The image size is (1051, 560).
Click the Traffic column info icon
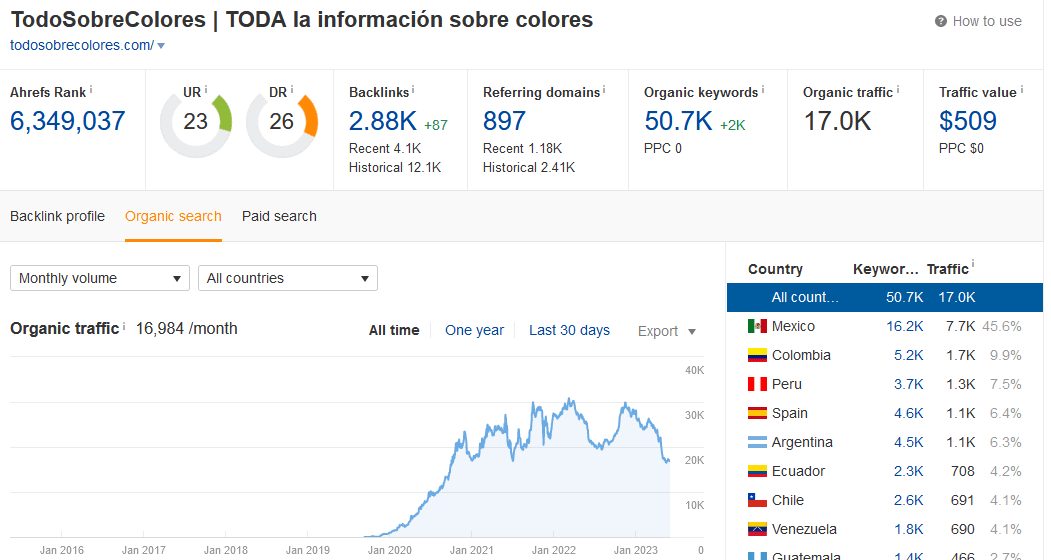(973, 264)
